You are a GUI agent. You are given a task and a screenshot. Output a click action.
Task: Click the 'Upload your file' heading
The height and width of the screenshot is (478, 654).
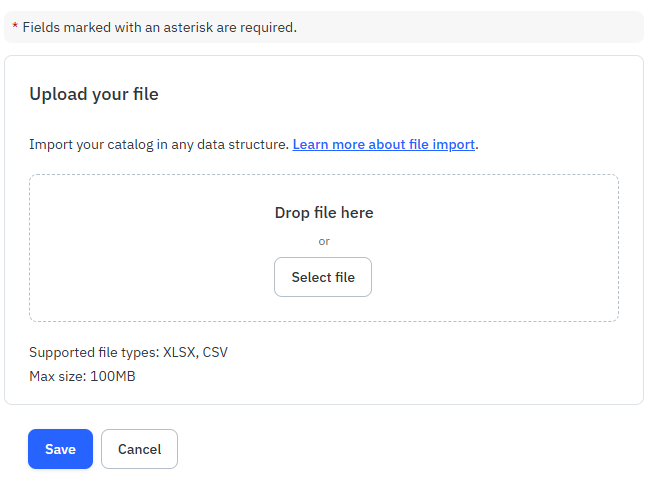[94, 94]
